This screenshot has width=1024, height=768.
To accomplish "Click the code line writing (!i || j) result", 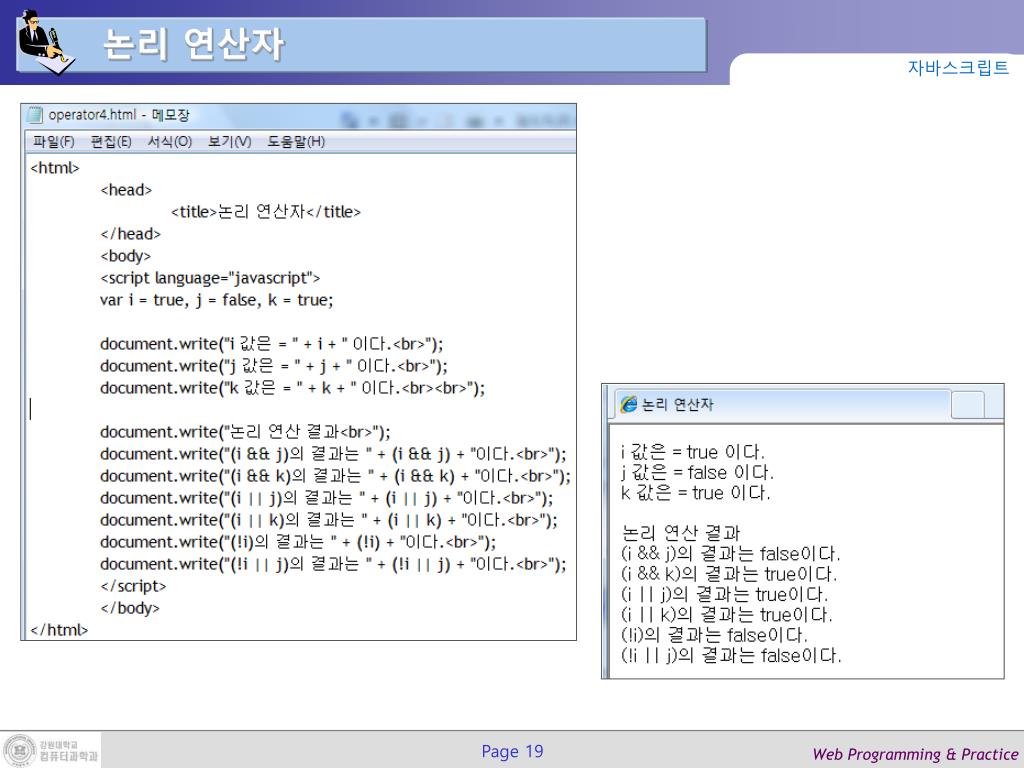I will 333,564.
